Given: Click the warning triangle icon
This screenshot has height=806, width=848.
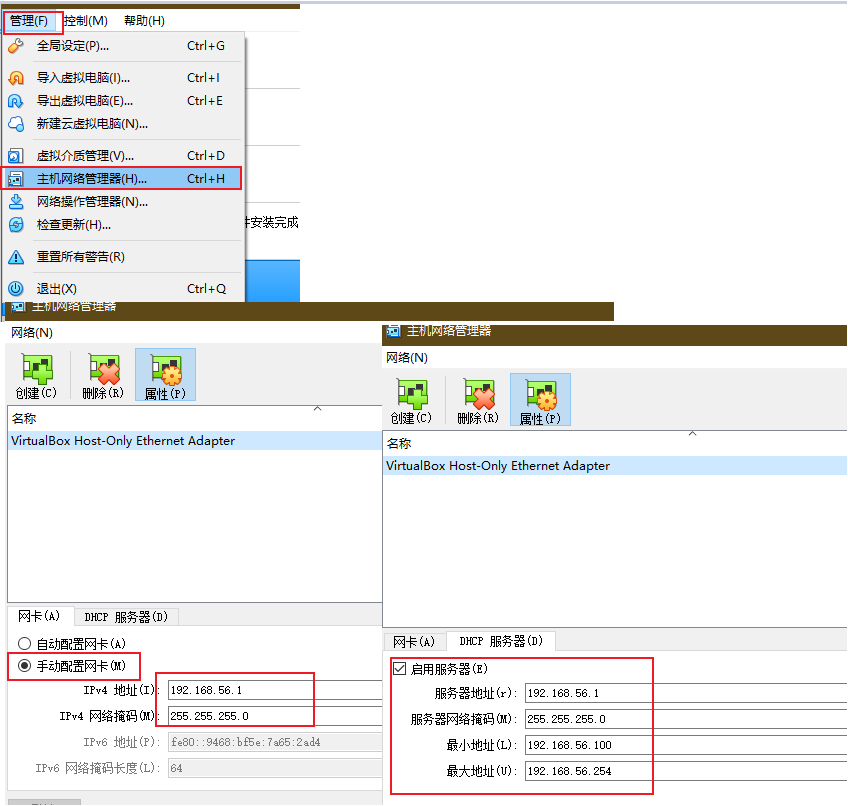Looking at the screenshot, I should [x=16, y=257].
